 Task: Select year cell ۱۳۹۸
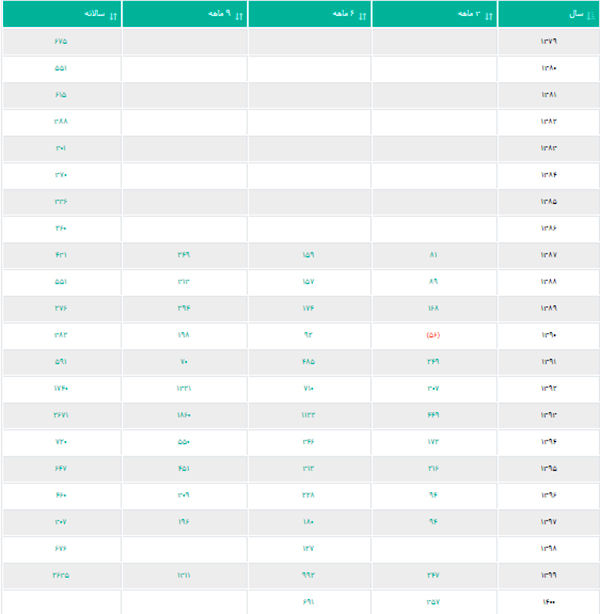pyautogui.click(x=549, y=548)
